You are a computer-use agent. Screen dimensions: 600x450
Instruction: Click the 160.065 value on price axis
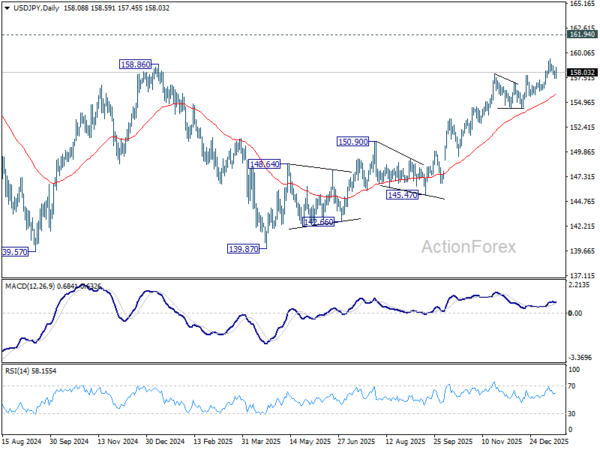point(582,53)
